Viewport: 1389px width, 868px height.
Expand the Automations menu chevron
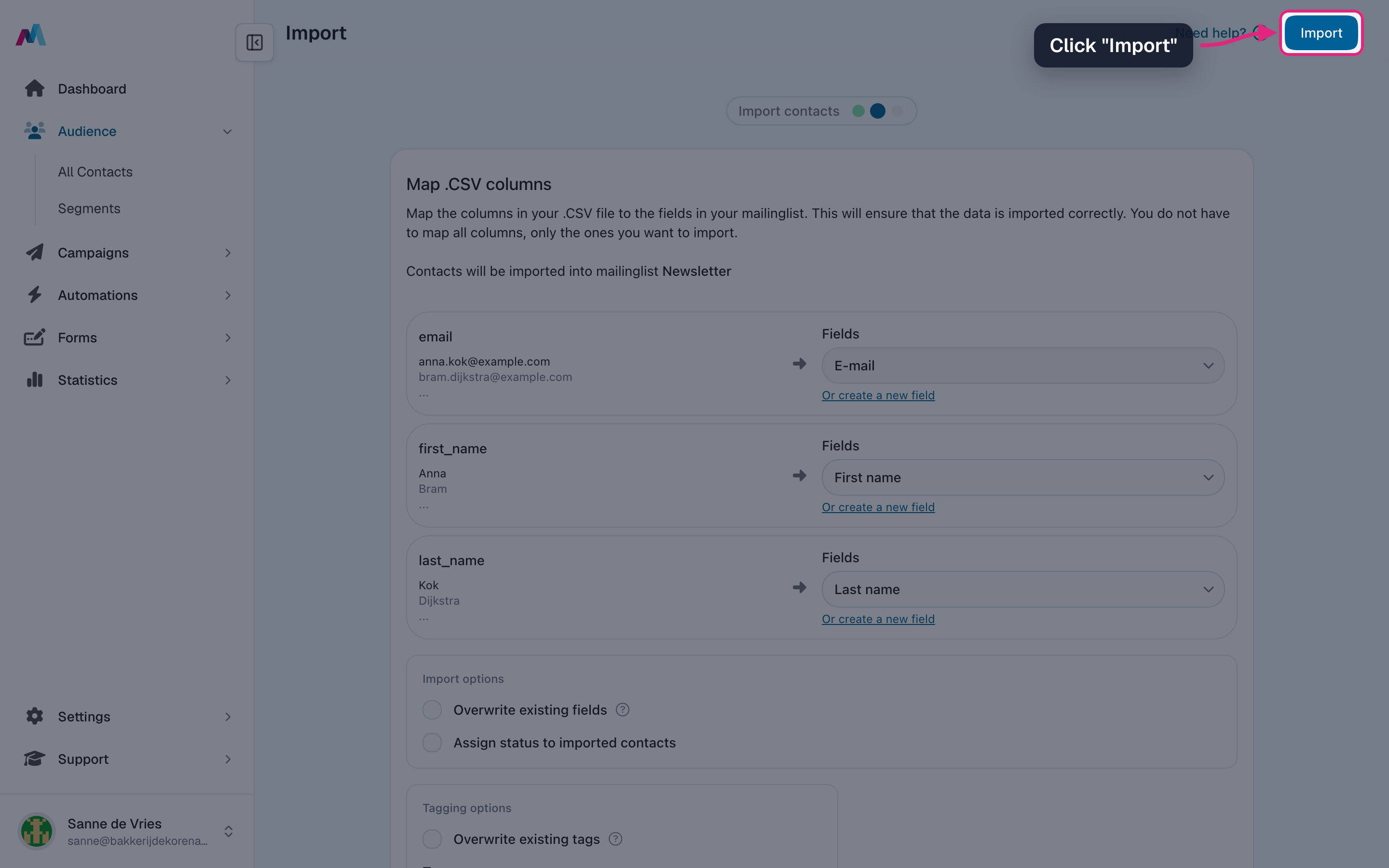pyautogui.click(x=228, y=296)
